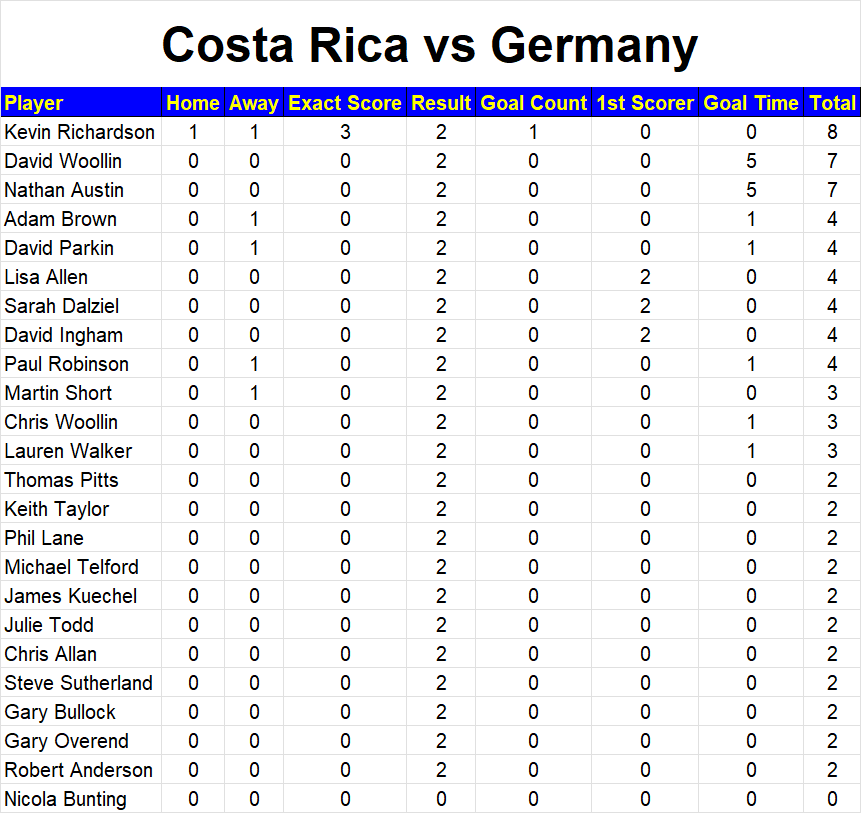Click Kevin Richardson's Total cell showing 8
861x813 pixels.
click(x=832, y=132)
